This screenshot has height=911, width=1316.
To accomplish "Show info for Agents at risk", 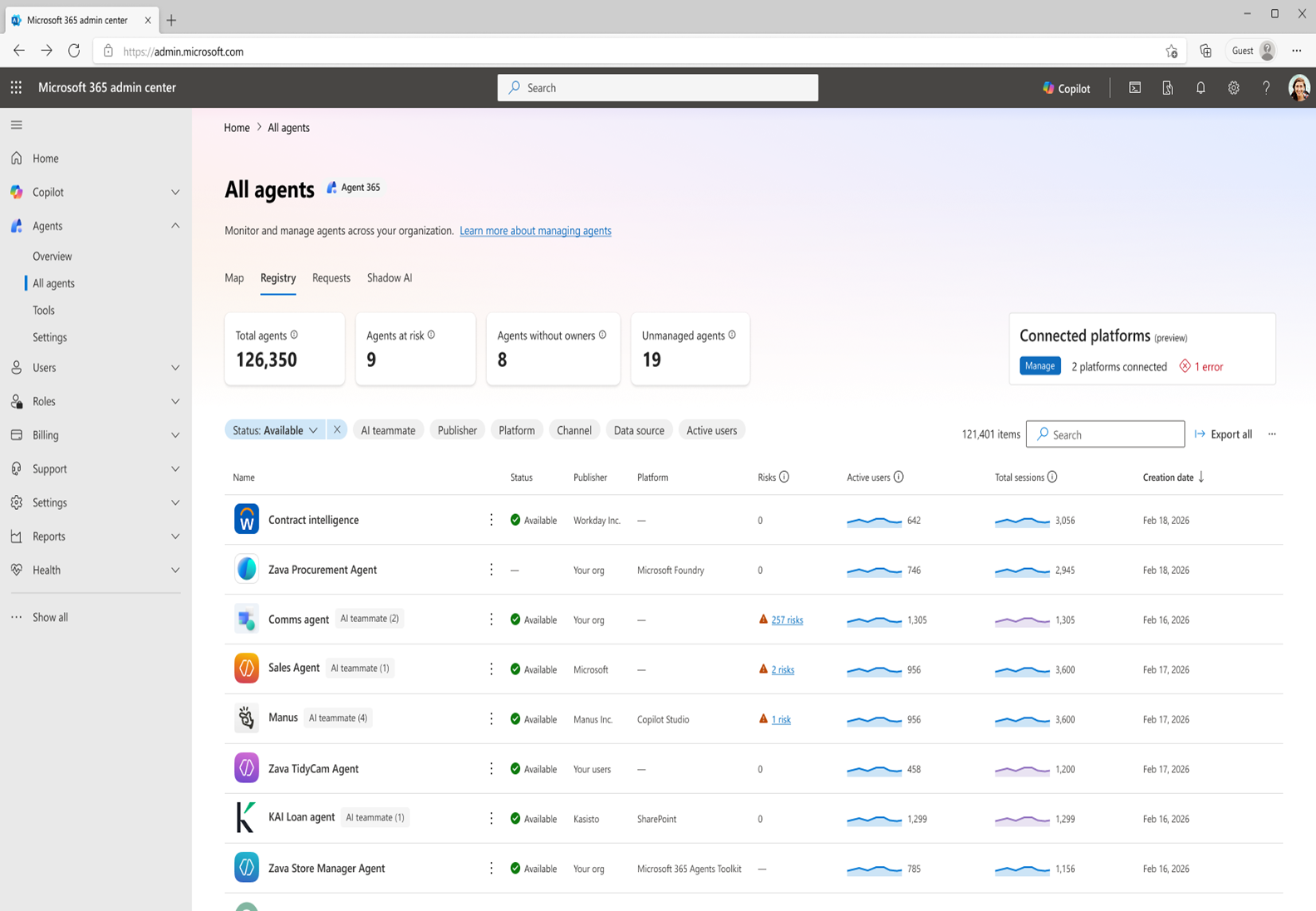I will 431,335.
